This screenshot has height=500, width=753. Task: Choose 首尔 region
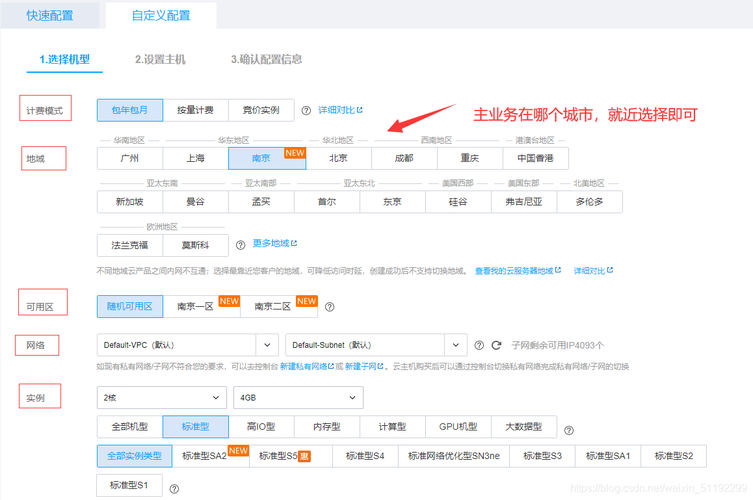click(x=327, y=202)
